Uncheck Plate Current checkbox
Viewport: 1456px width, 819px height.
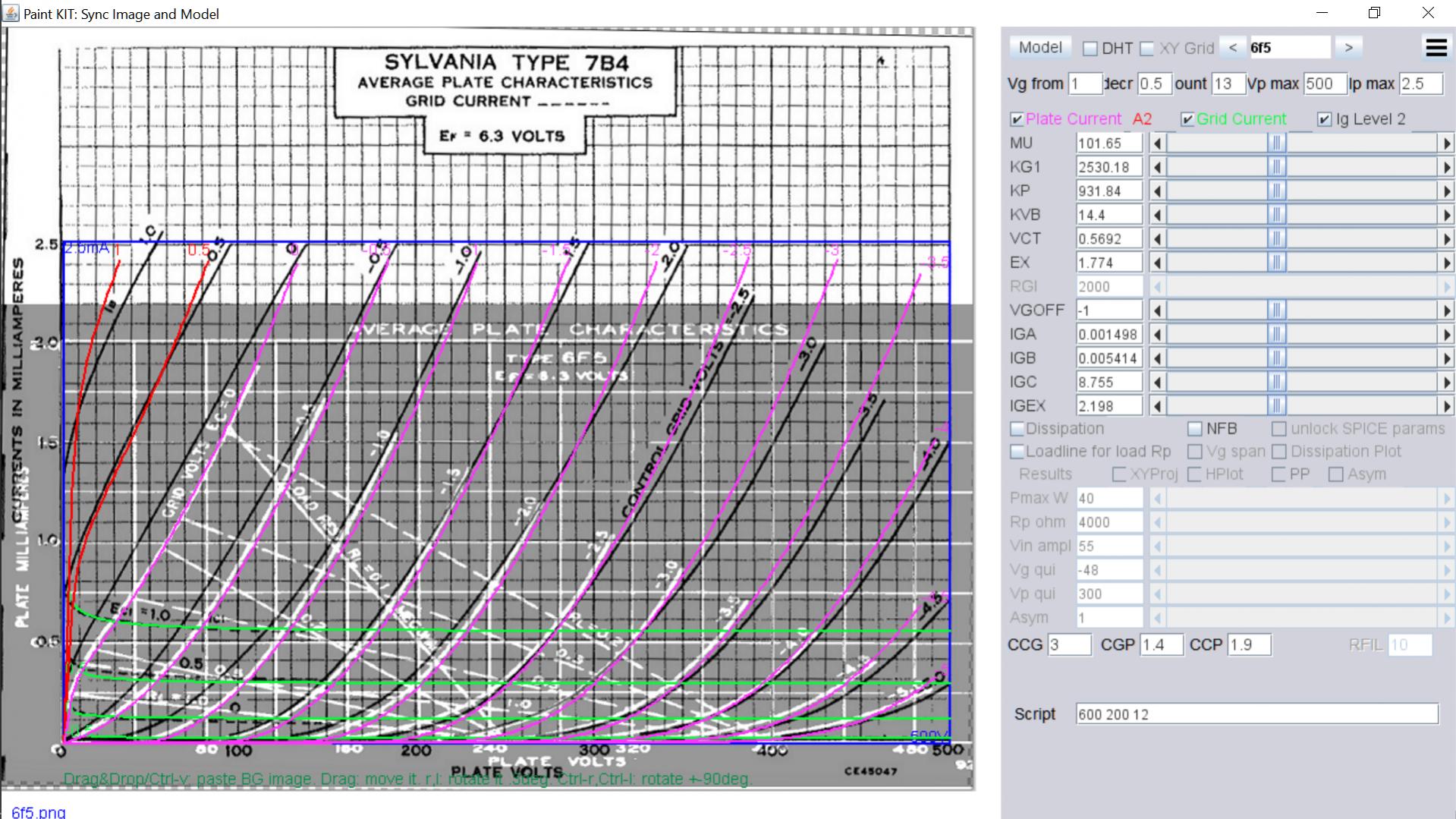[x=1017, y=119]
